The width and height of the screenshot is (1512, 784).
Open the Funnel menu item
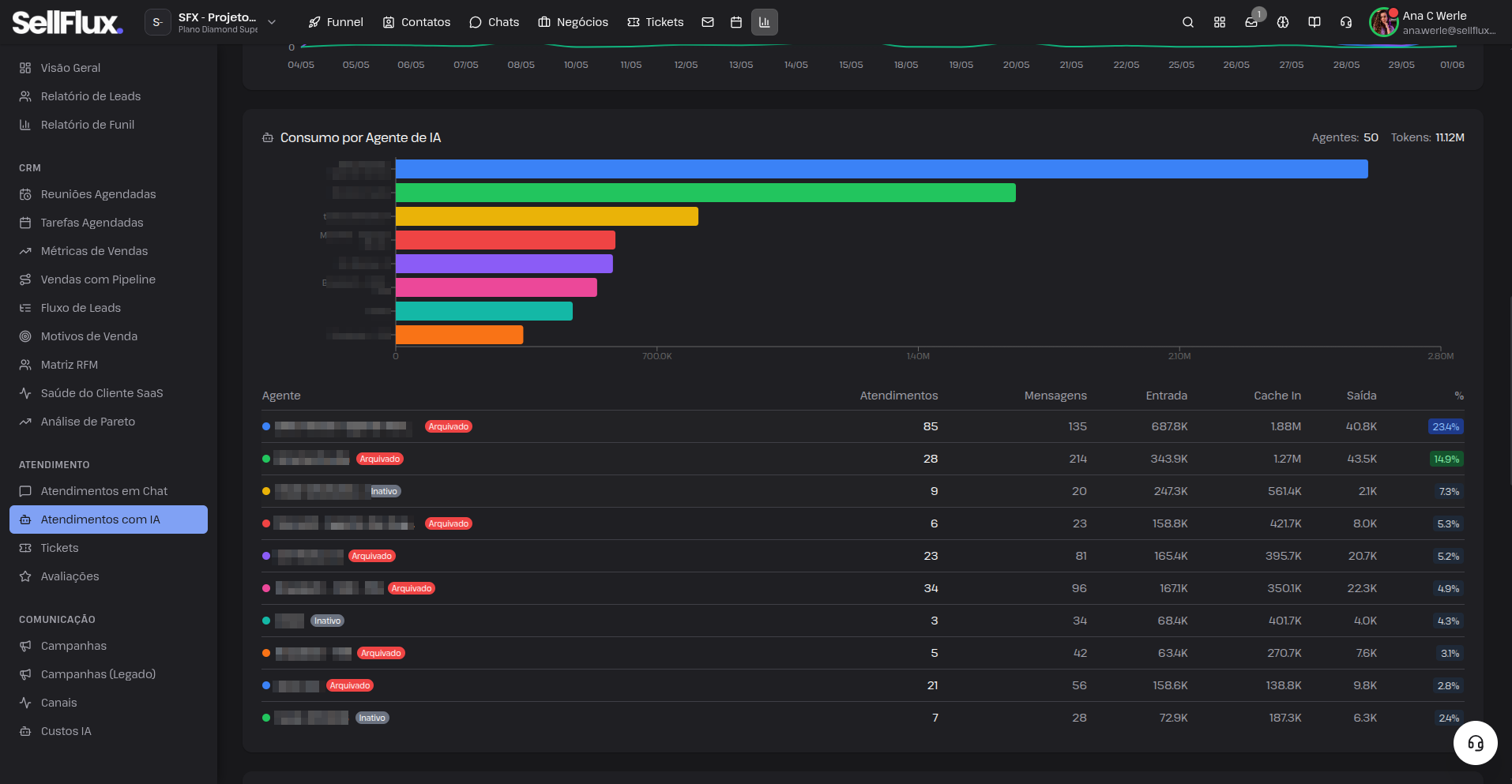pyautogui.click(x=336, y=22)
